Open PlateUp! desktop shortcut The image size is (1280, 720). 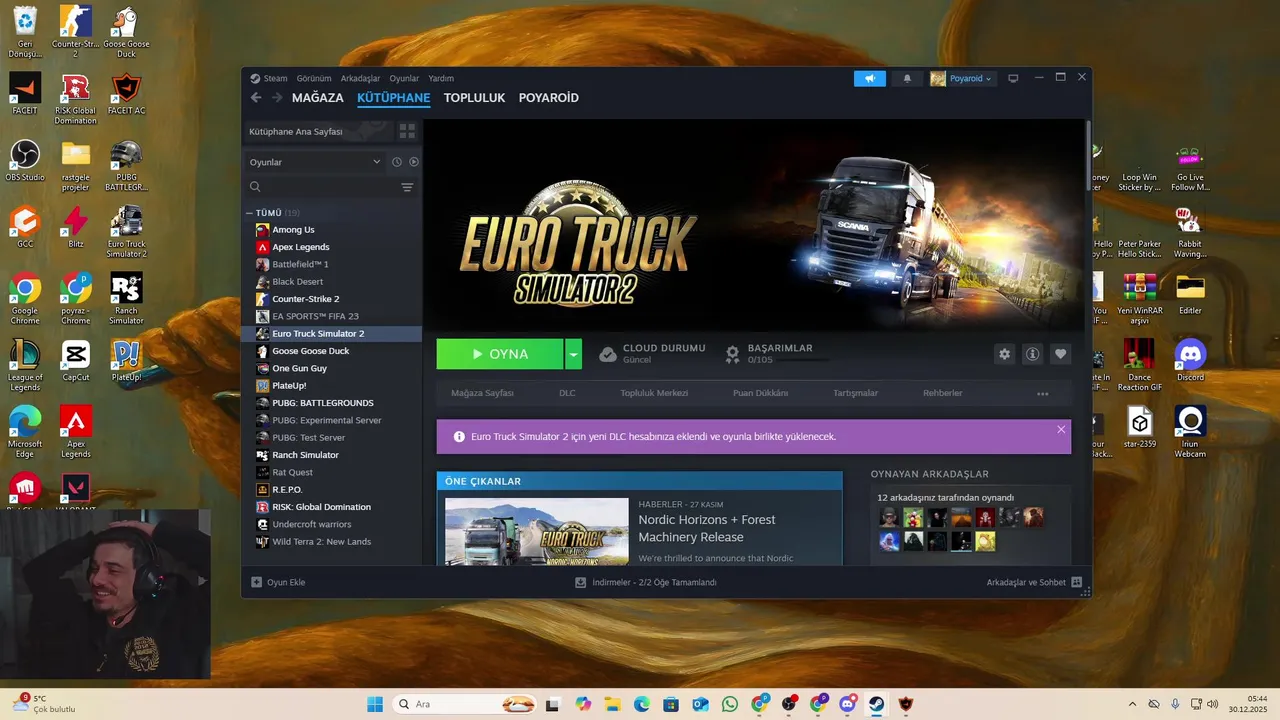(x=126, y=360)
